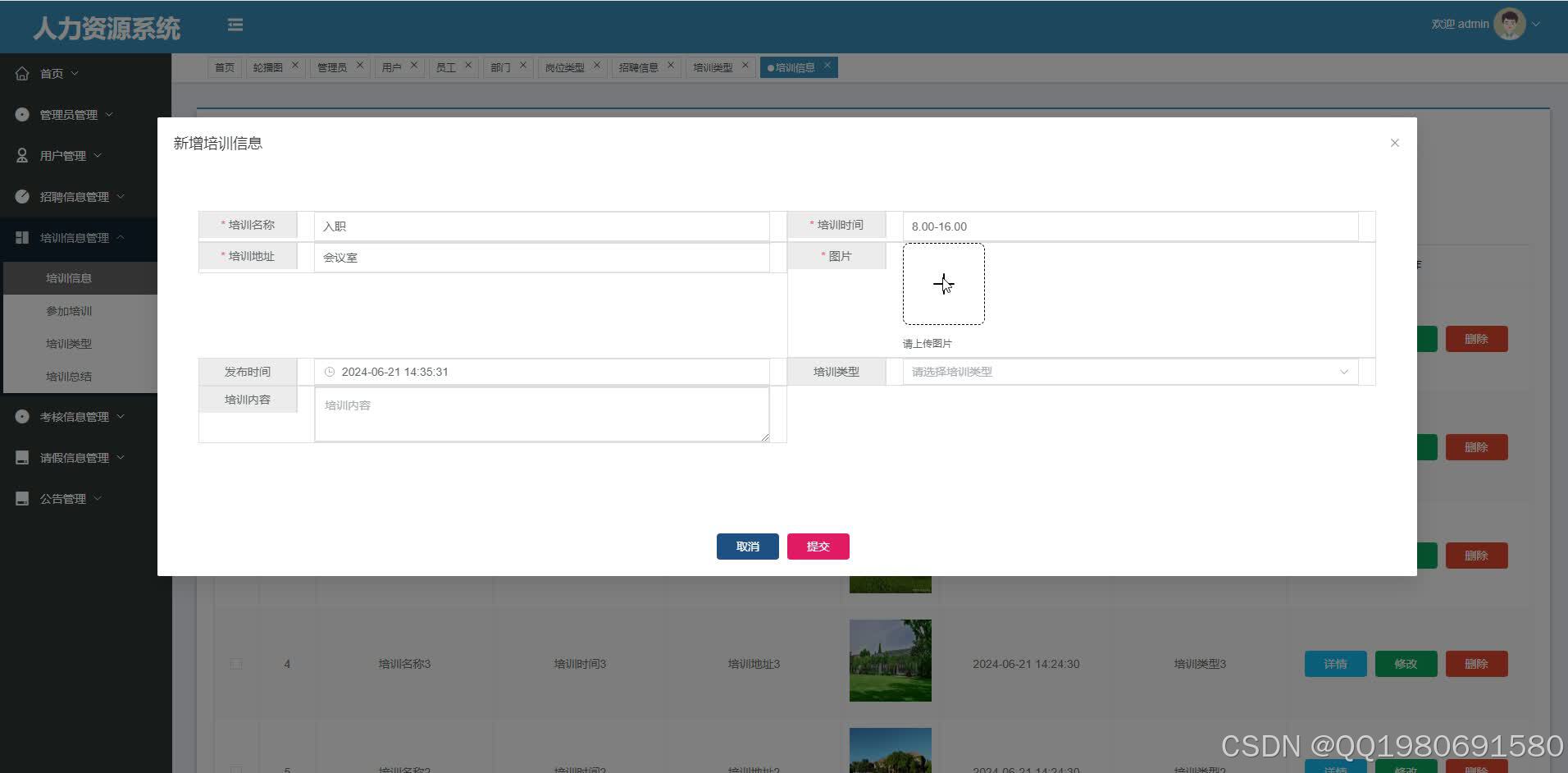Close the 岗位类型 tab with its X
The image size is (1568, 773).
[597, 65]
